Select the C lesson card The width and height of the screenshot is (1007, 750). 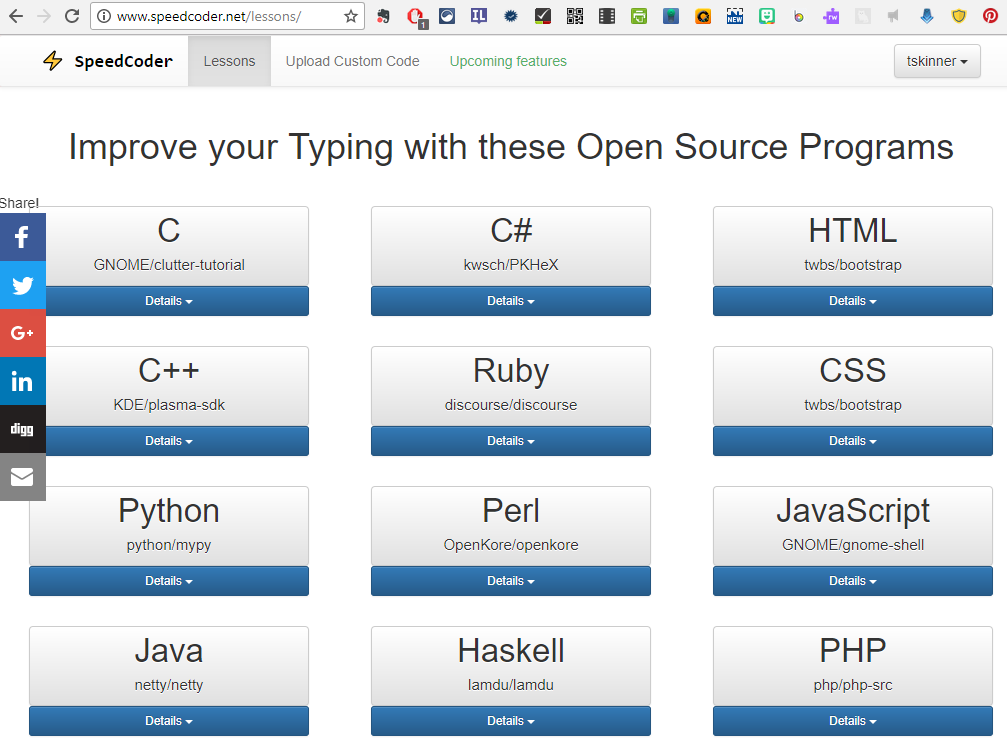pos(169,247)
